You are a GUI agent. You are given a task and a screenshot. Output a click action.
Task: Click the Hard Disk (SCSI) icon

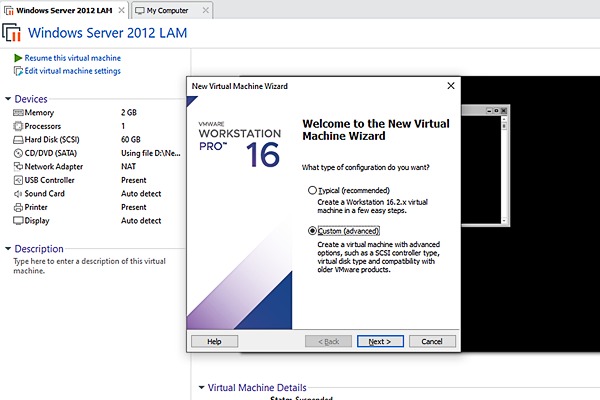tap(18, 140)
